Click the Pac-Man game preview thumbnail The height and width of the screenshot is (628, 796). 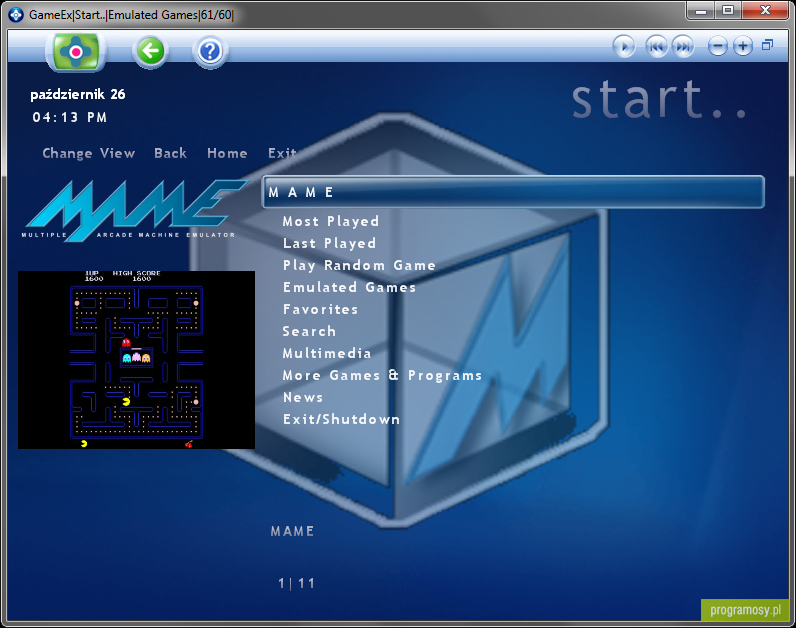137,359
